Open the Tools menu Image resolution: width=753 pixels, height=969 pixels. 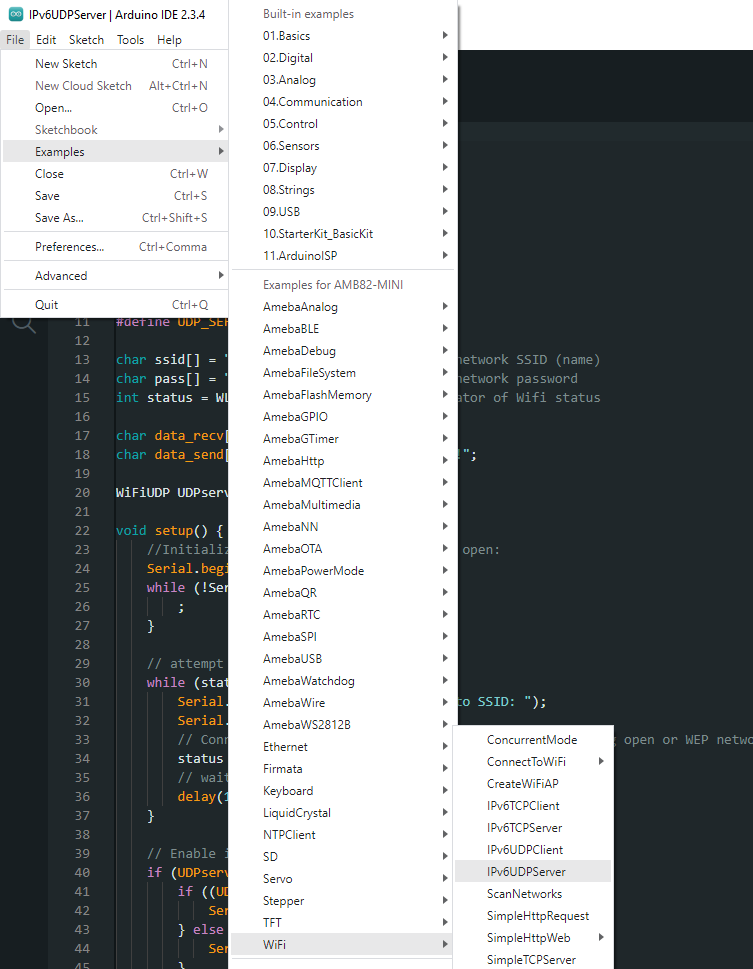point(130,40)
